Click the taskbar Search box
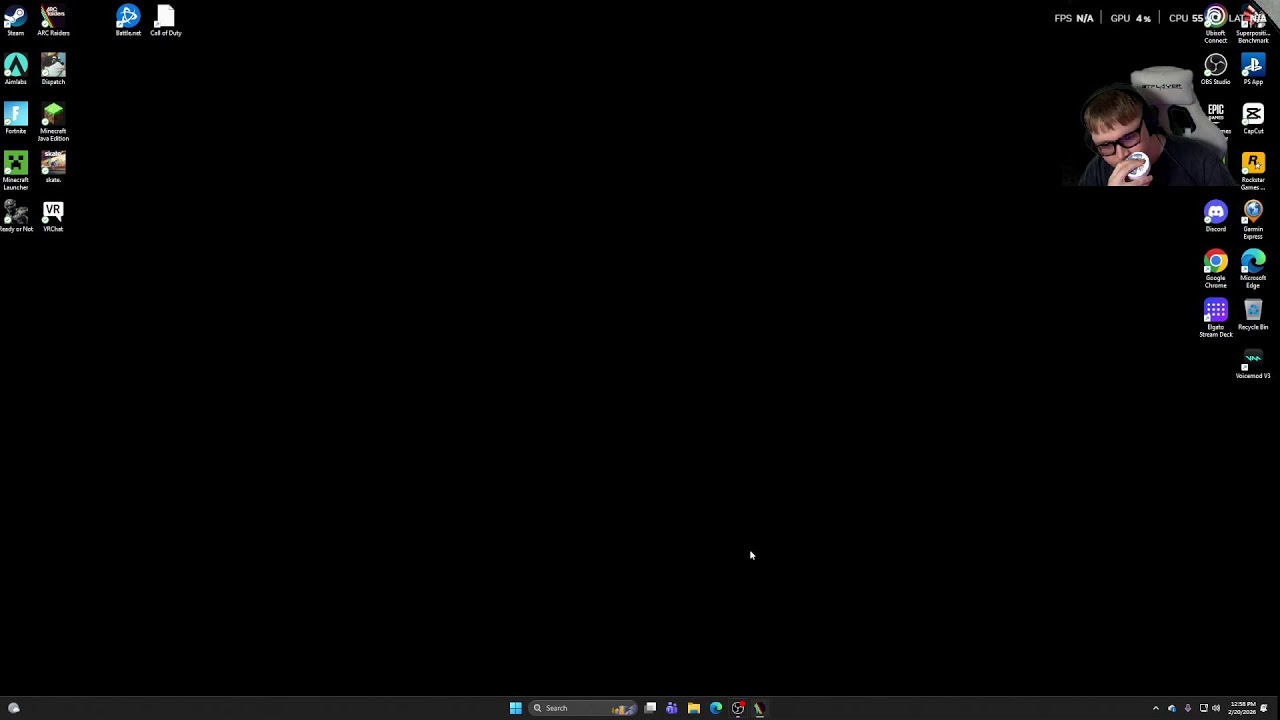This screenshot has width=1280, height=720. (x=583, y=708)
